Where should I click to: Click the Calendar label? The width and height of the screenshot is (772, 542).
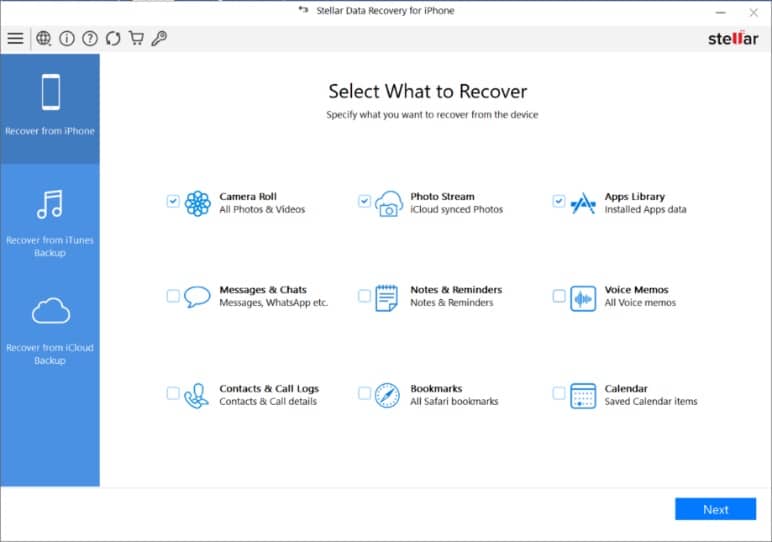tap(626, 388)
